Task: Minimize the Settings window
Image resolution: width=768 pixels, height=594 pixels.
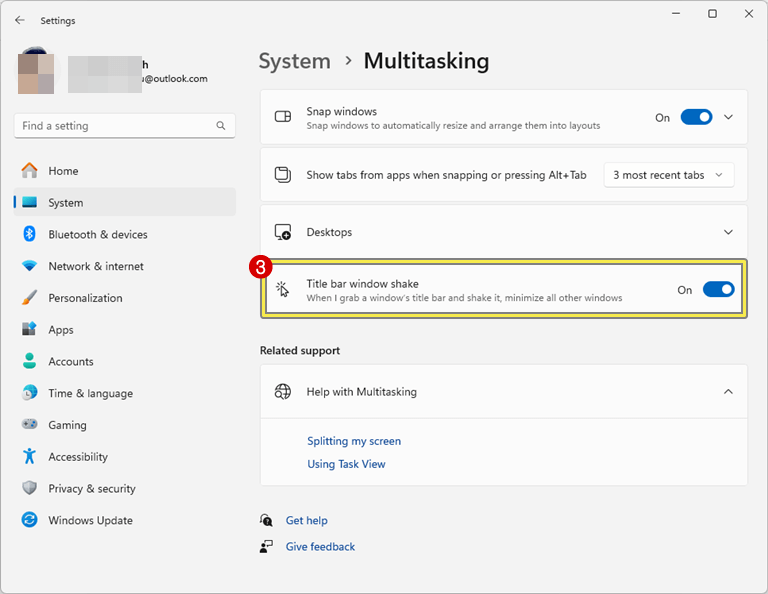Action: [x=676, y=13]
